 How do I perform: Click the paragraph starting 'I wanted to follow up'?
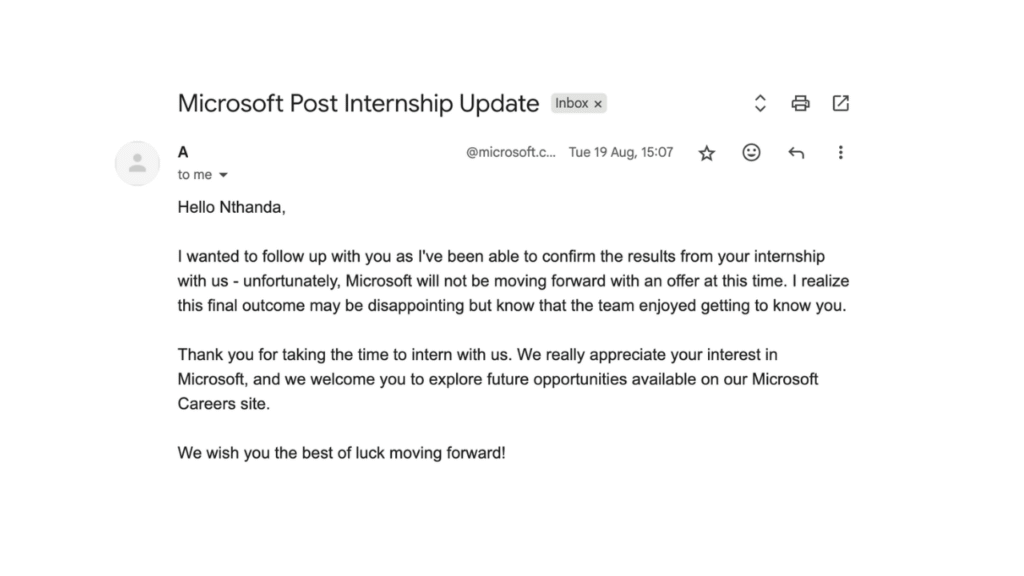512,281
